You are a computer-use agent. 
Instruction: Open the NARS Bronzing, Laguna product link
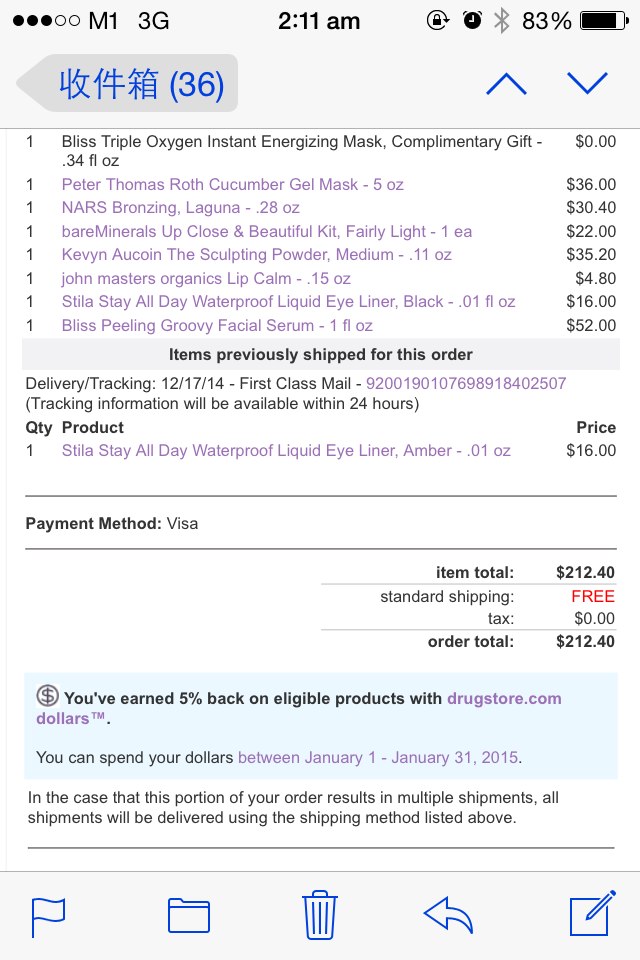coord(180,208)
